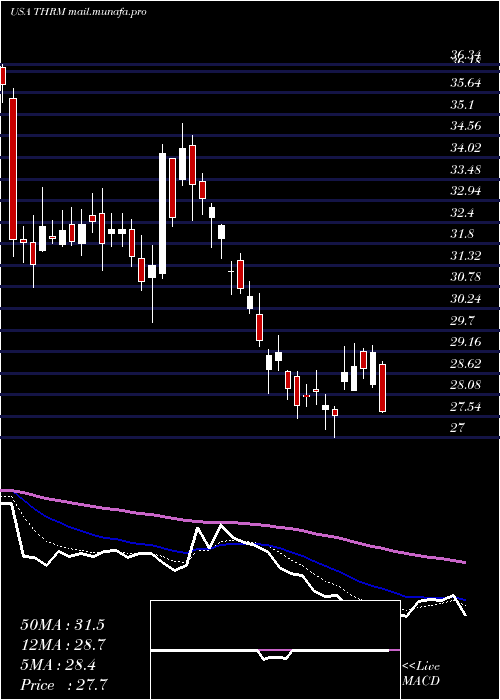Click the 31.8 price axis label
Screen dimensions: 500x700
[x=462, y=234]
